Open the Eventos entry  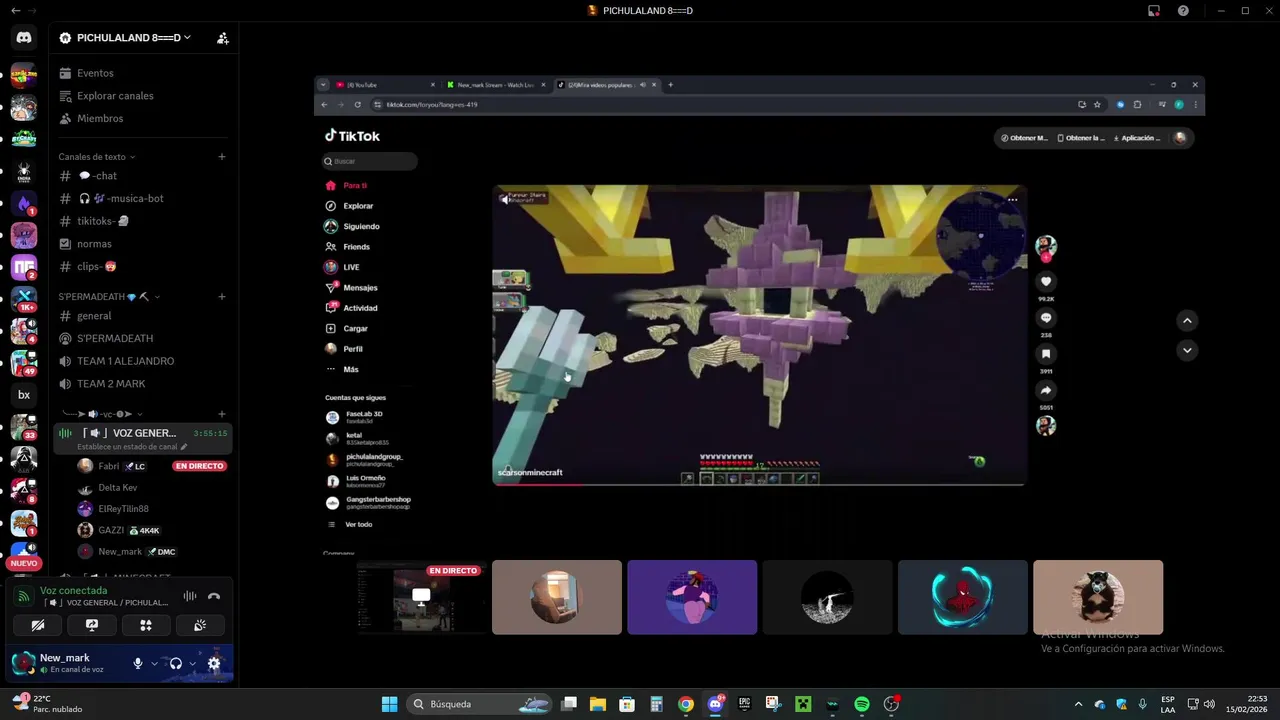(144, 73)
